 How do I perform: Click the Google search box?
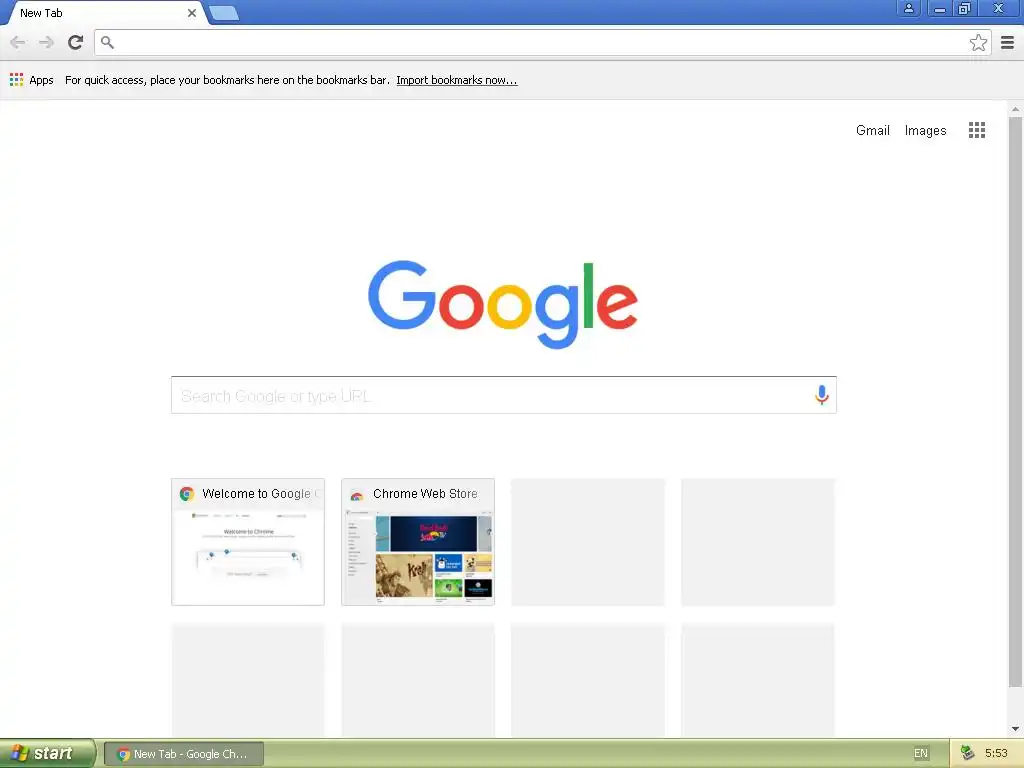pos(504,395)
